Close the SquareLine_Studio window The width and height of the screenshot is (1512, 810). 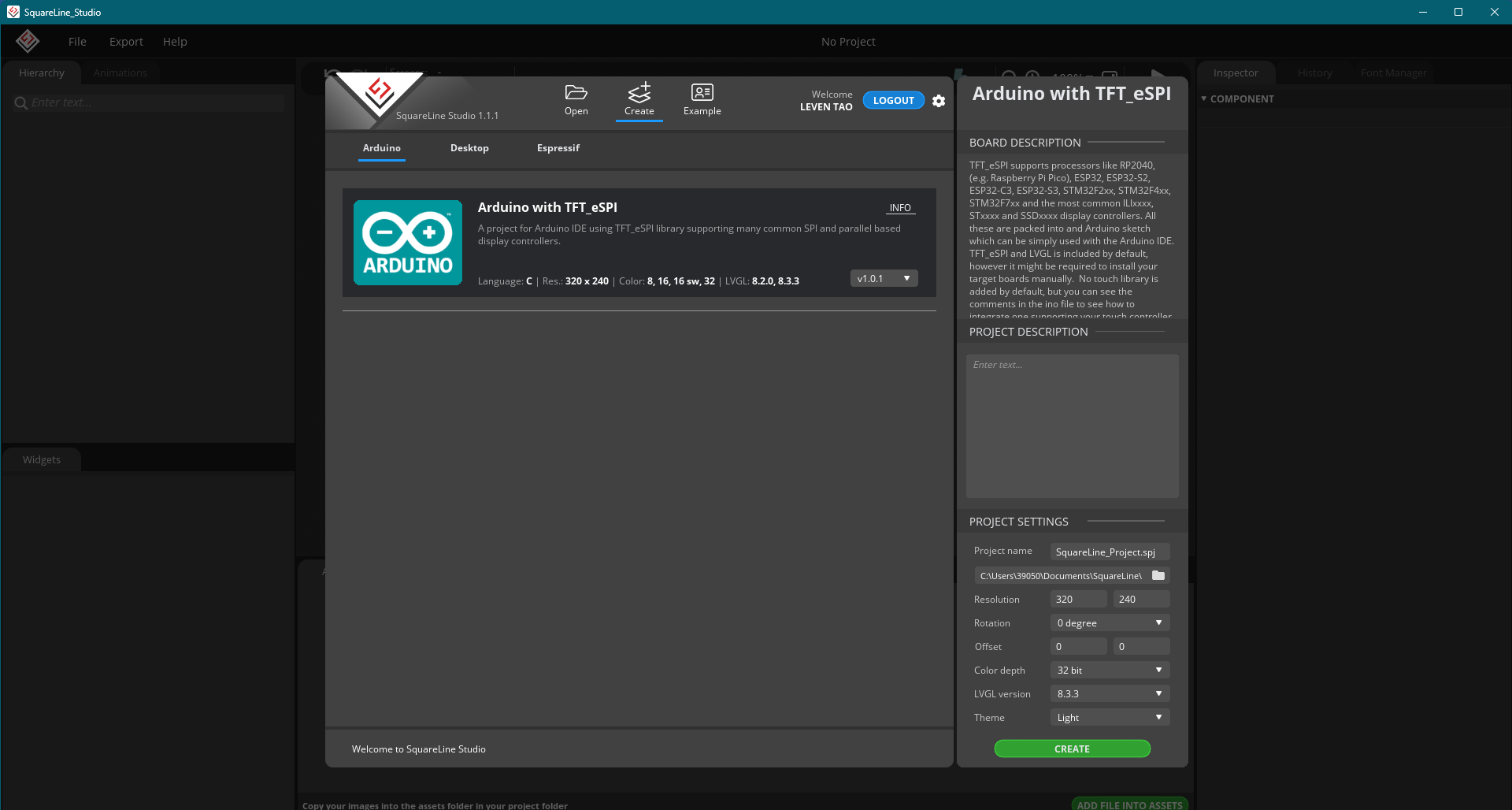1494,12
